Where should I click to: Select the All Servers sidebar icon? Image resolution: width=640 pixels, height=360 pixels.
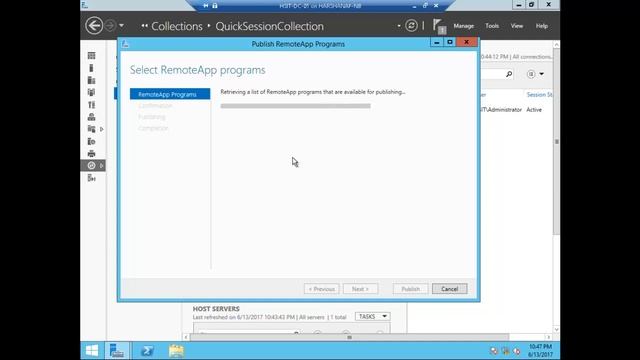coord(91,80)
